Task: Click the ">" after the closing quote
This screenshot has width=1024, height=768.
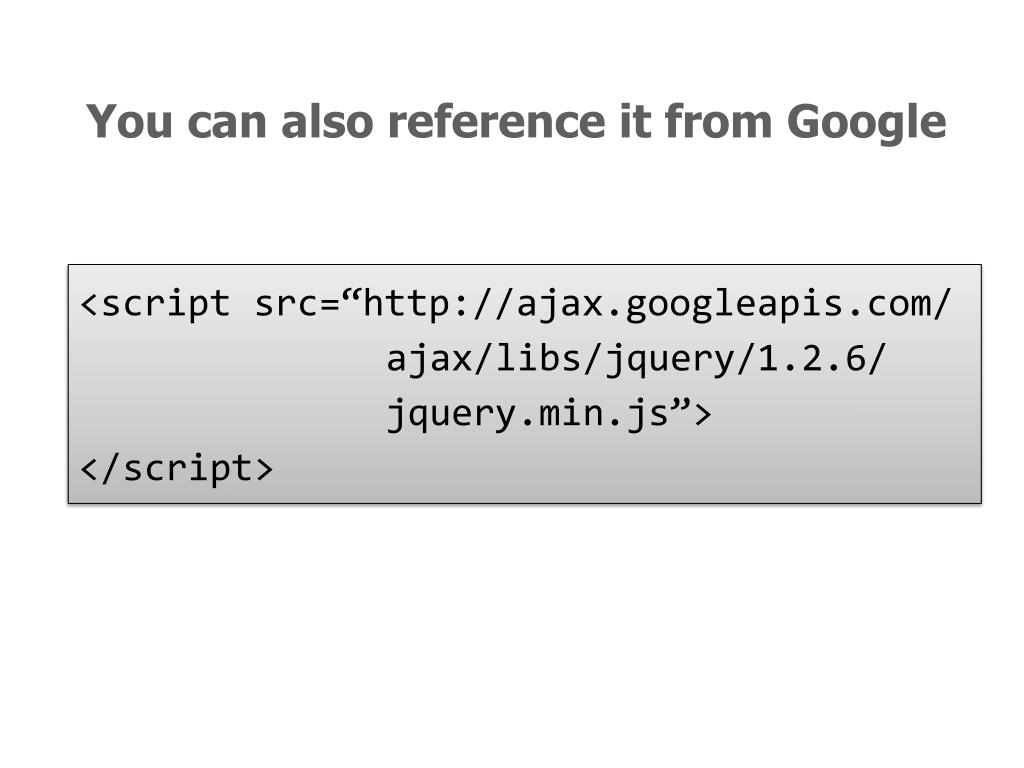Action: [x=702, y=415]
